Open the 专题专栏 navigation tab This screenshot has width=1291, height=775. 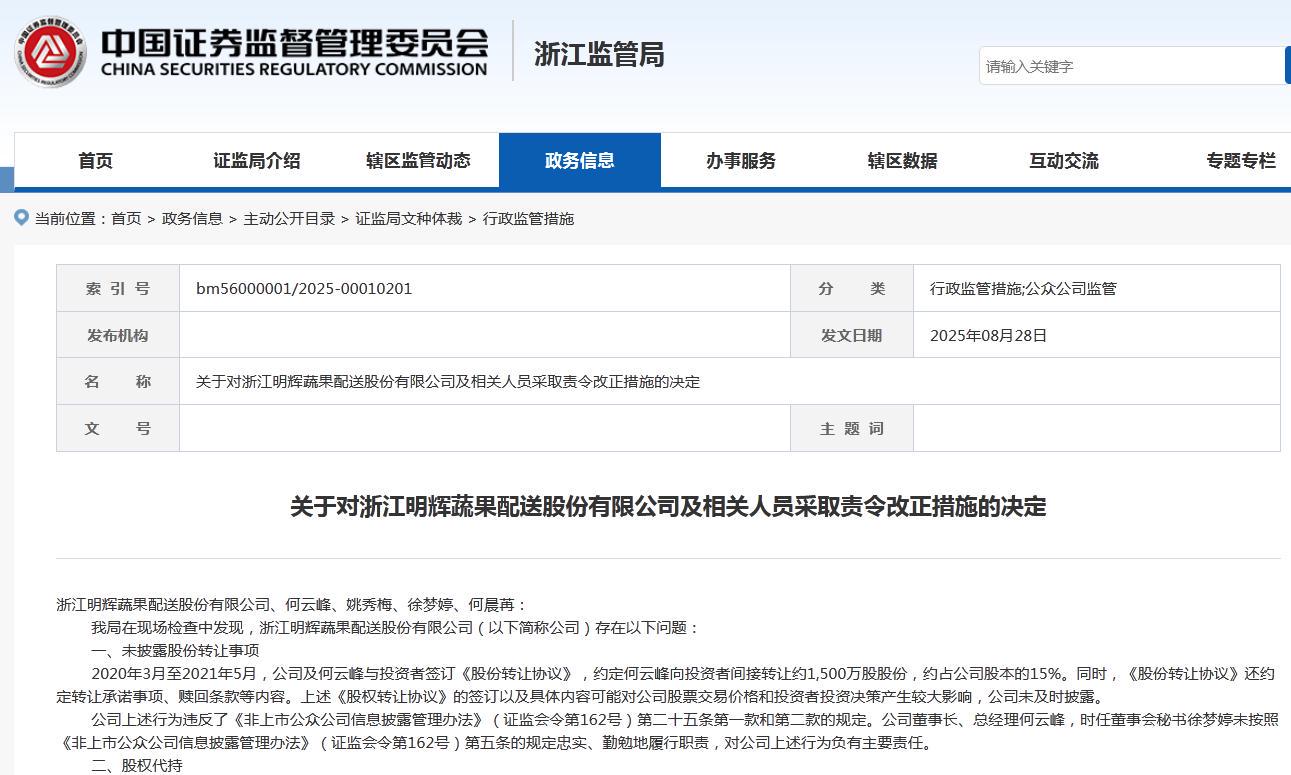coord(1241,160)
